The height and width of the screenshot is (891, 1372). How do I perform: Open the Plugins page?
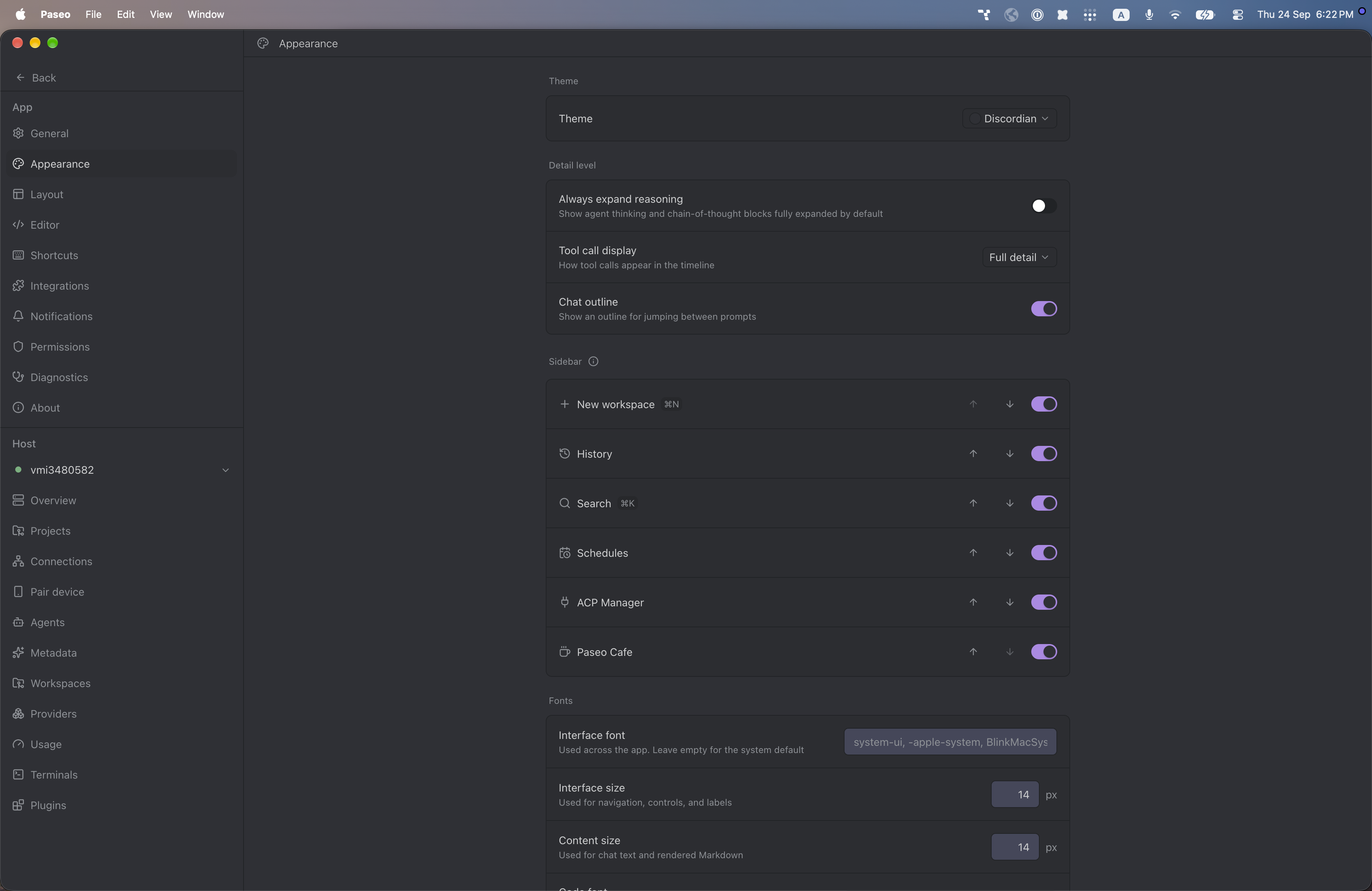[x=122, y=805]
